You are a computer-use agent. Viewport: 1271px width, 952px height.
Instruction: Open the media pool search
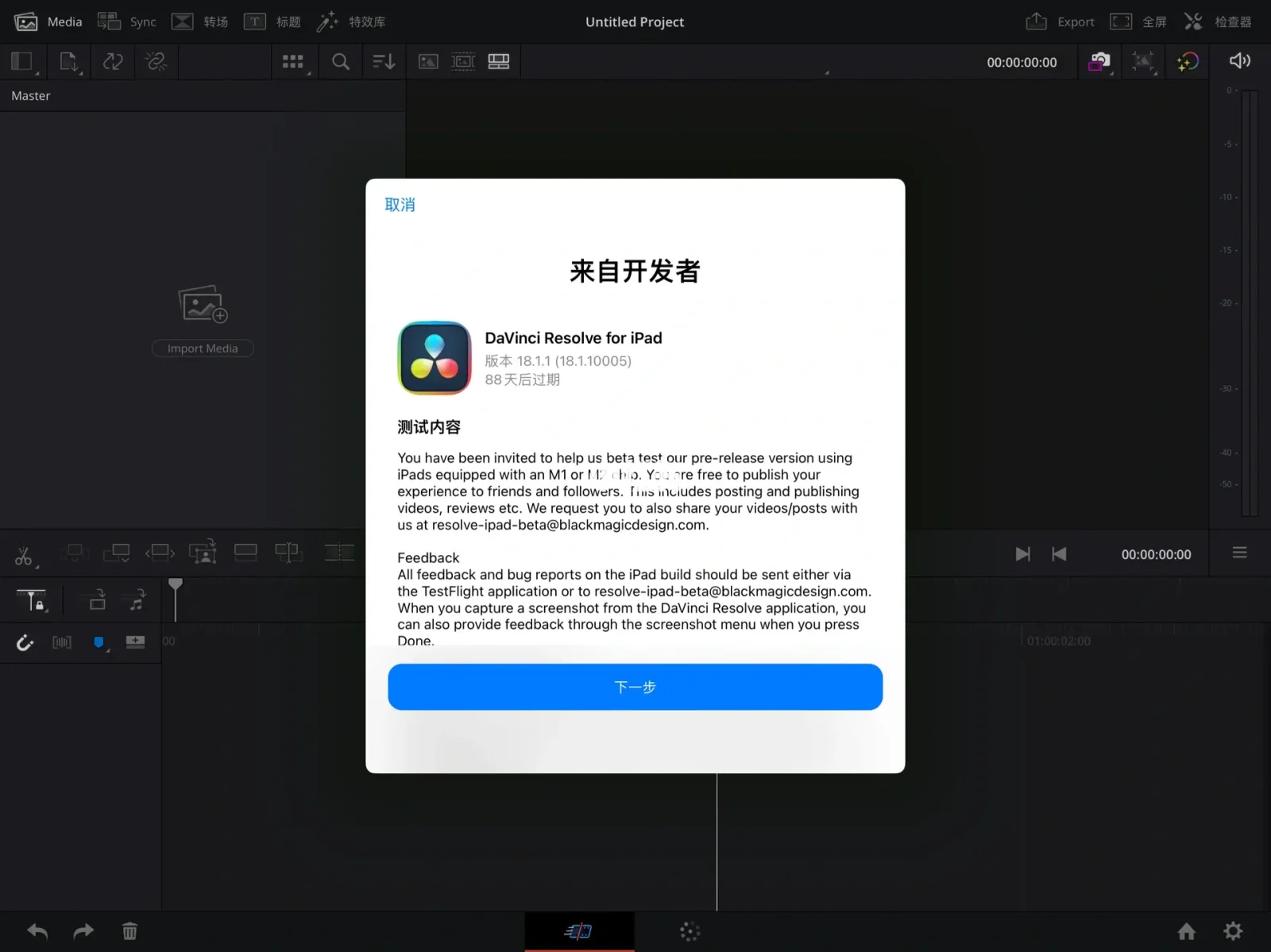(x=340, y=61)
